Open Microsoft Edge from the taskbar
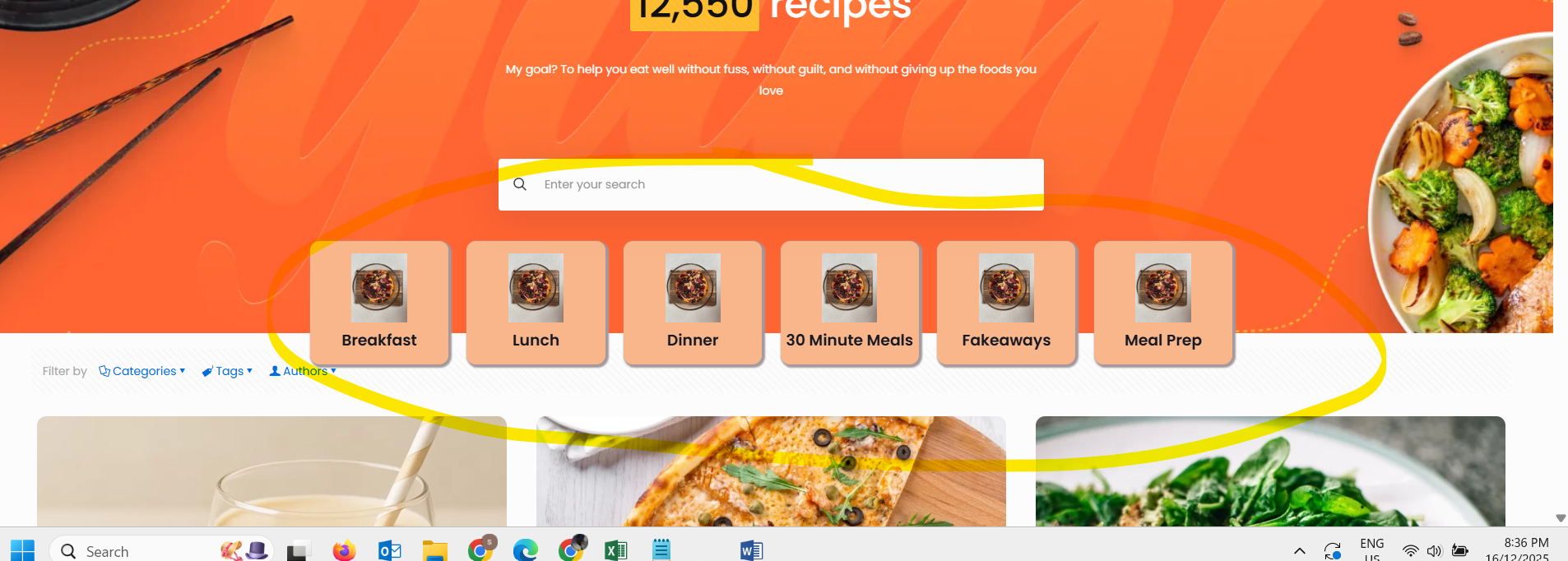The image size is (1568, 561). 525,550
